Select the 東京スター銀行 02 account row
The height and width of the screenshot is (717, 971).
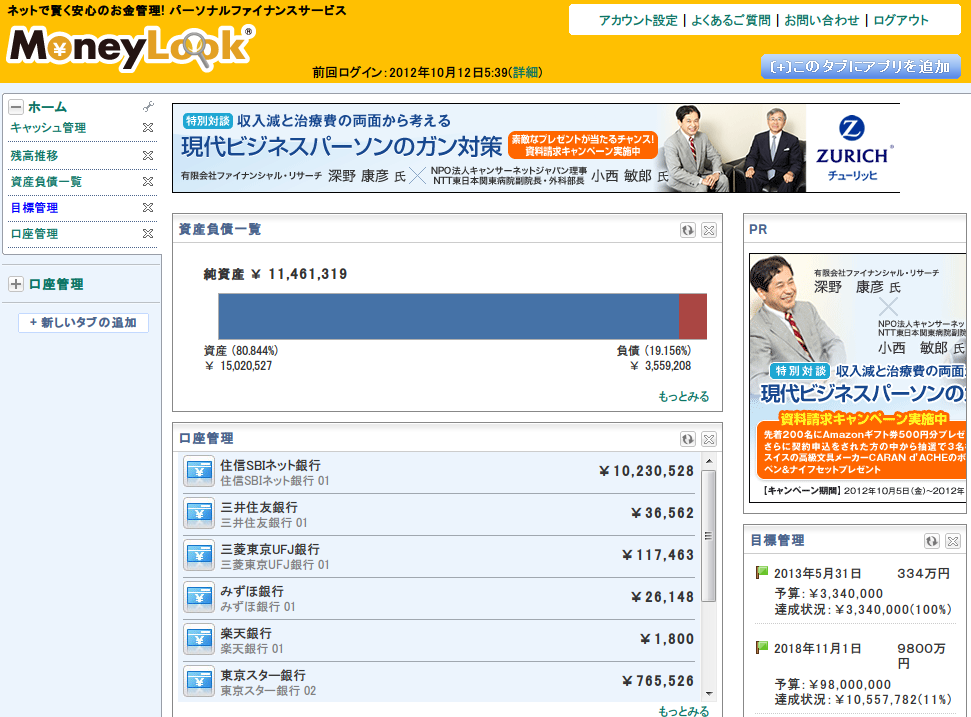pyautogui.click(x=439, y=682)
